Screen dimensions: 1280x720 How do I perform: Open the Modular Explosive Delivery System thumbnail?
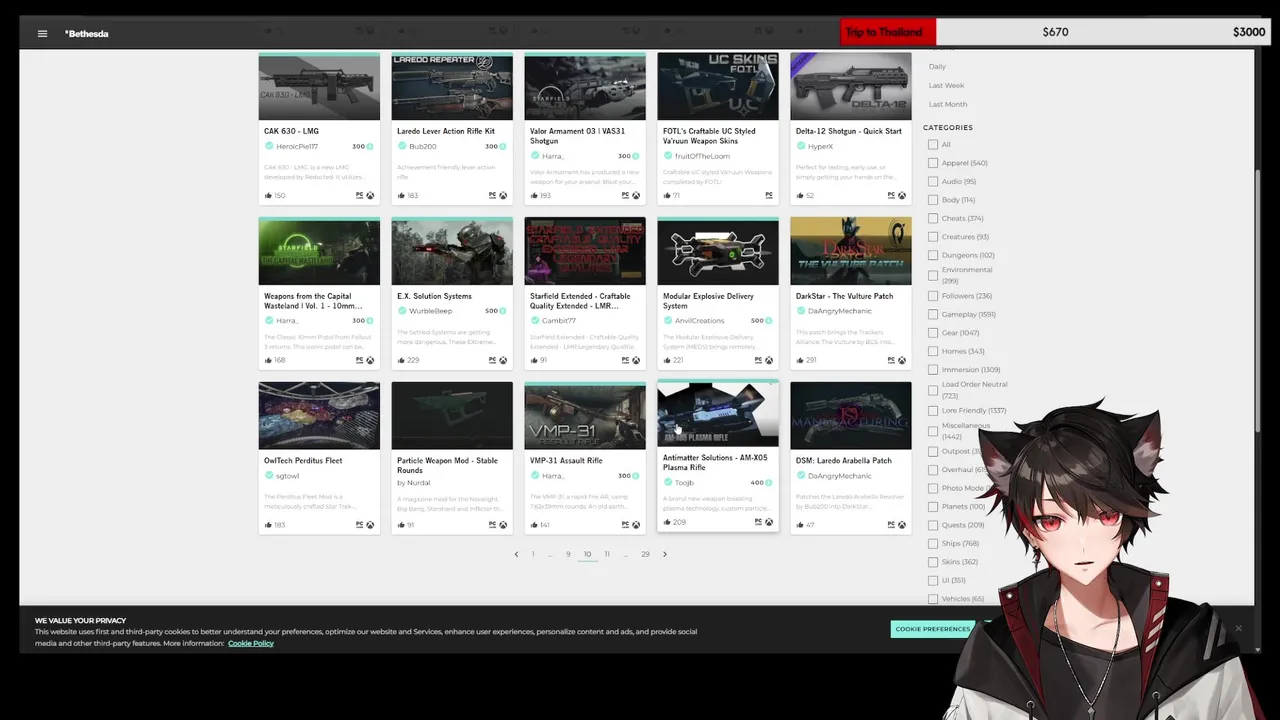[x=718, y=252]
